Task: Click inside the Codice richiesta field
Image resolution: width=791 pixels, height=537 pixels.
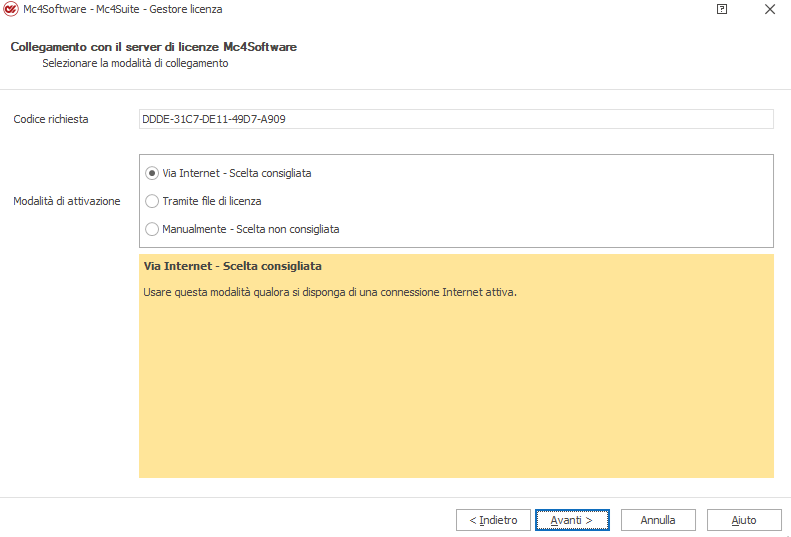Action: (456, 119)
